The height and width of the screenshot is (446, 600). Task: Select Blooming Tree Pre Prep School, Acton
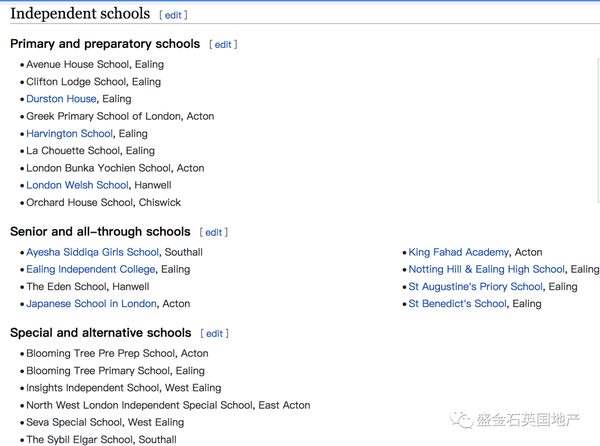117,354
